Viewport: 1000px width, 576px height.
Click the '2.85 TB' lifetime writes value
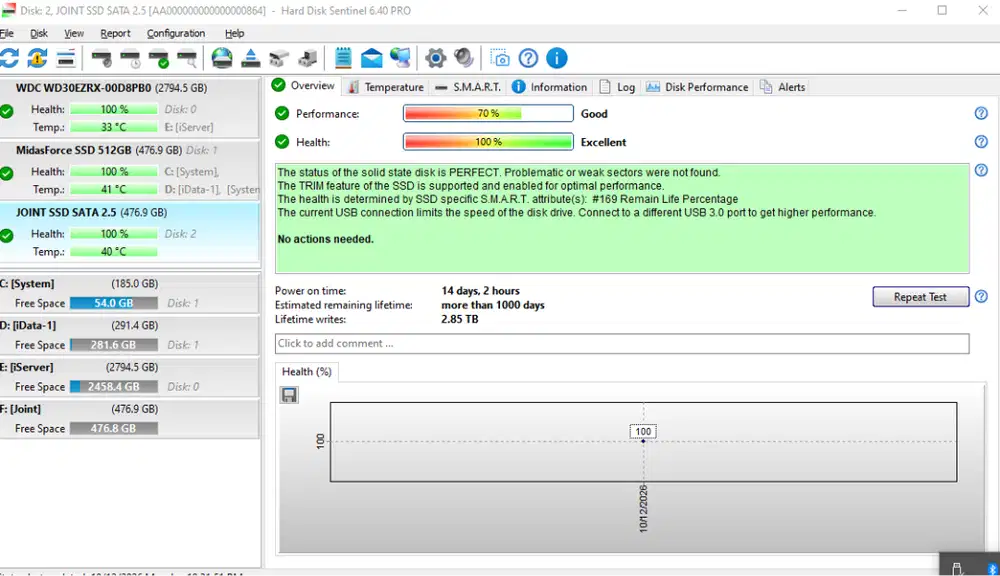(460, 319)
